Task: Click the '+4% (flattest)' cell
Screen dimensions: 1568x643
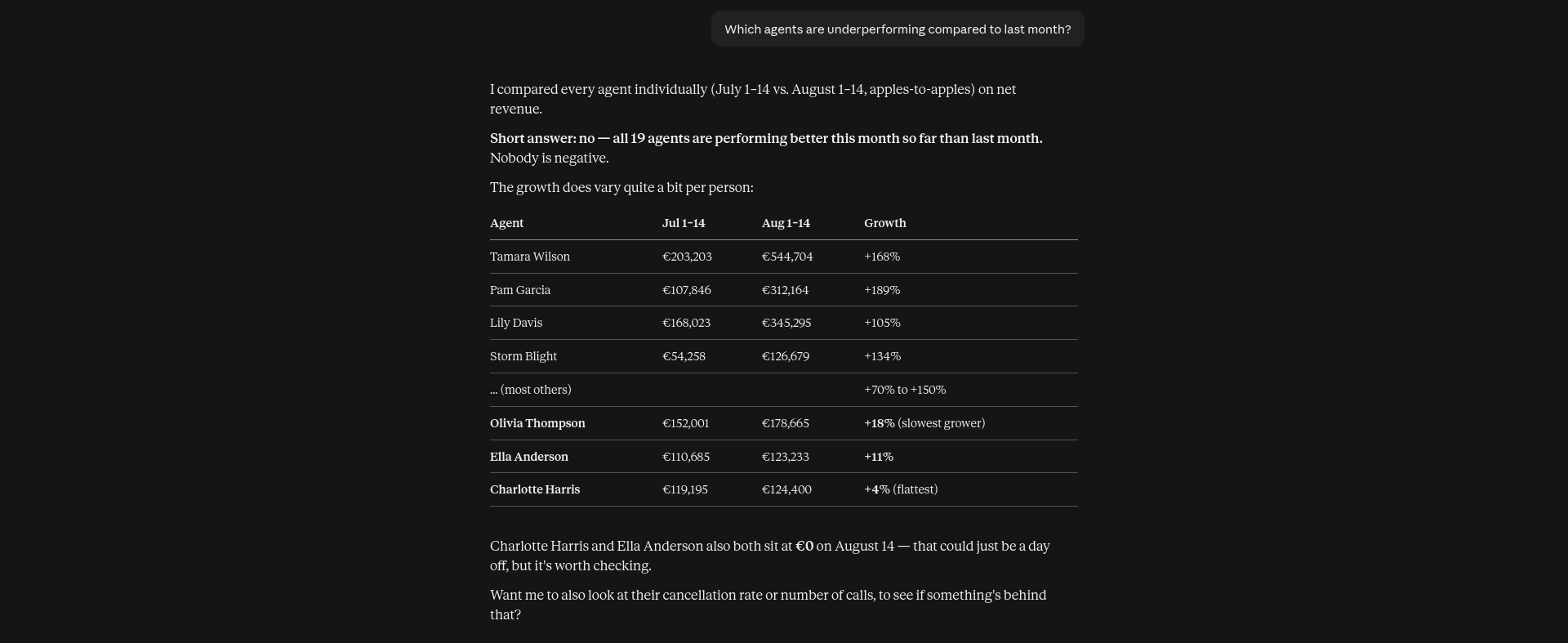Action: [x=901, y=489]
